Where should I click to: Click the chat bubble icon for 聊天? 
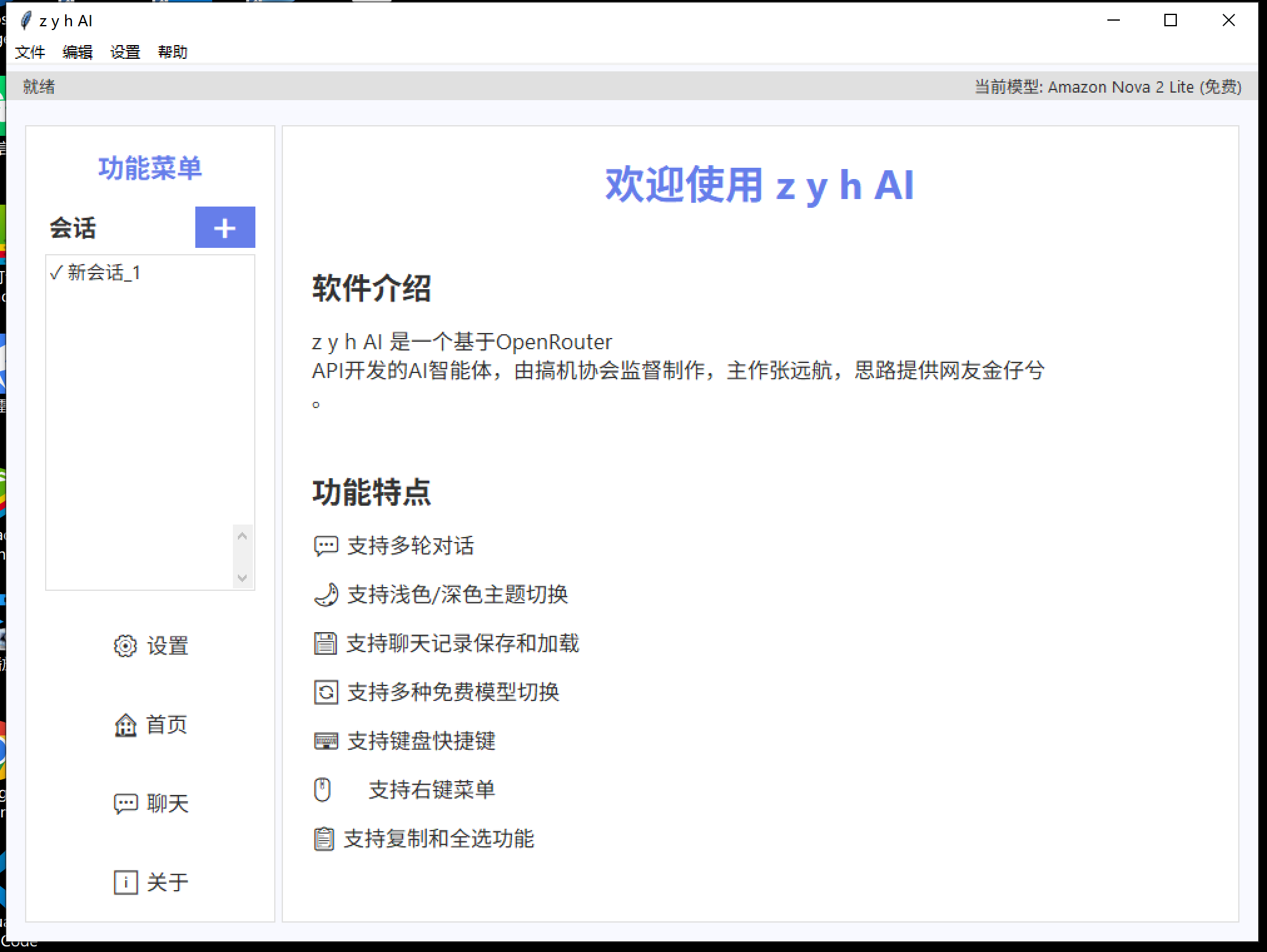125,803
